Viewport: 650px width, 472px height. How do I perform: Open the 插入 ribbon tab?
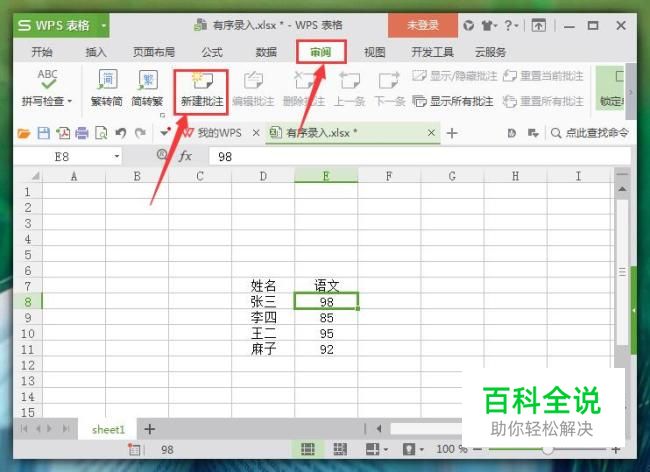pyautogui.click(x=96, y=52)
